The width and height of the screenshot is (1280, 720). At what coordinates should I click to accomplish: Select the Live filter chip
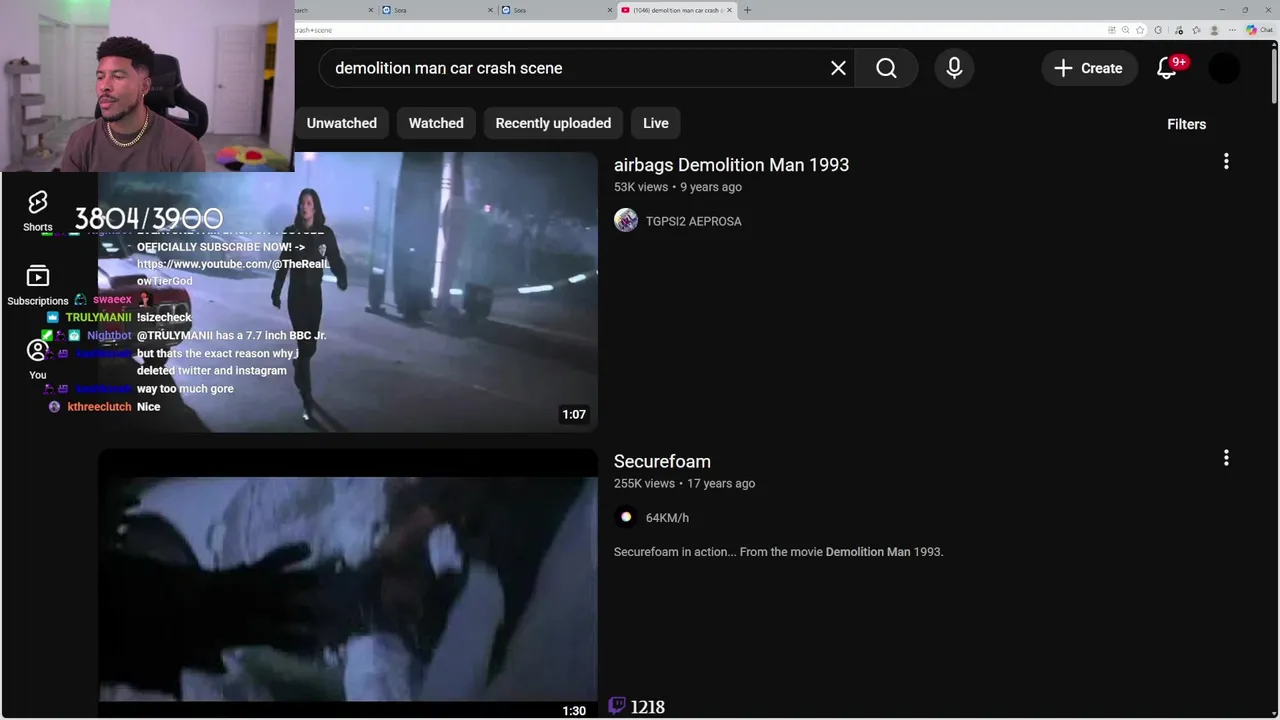(x=656, y=123)
